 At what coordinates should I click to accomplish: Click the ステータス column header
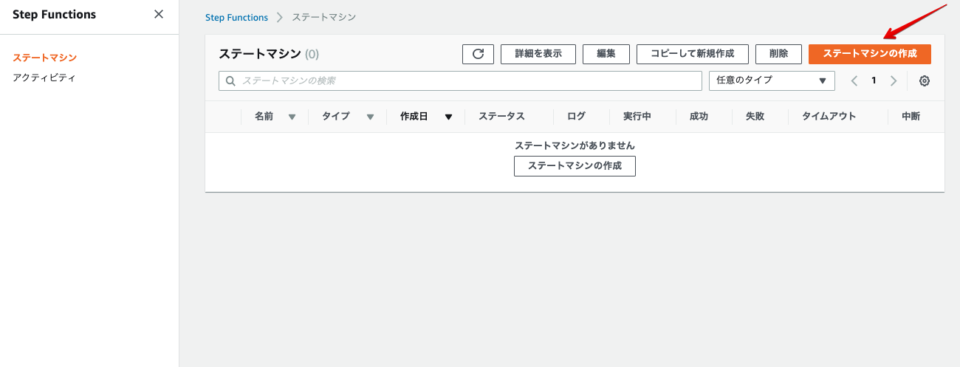(x=501, y=117)
